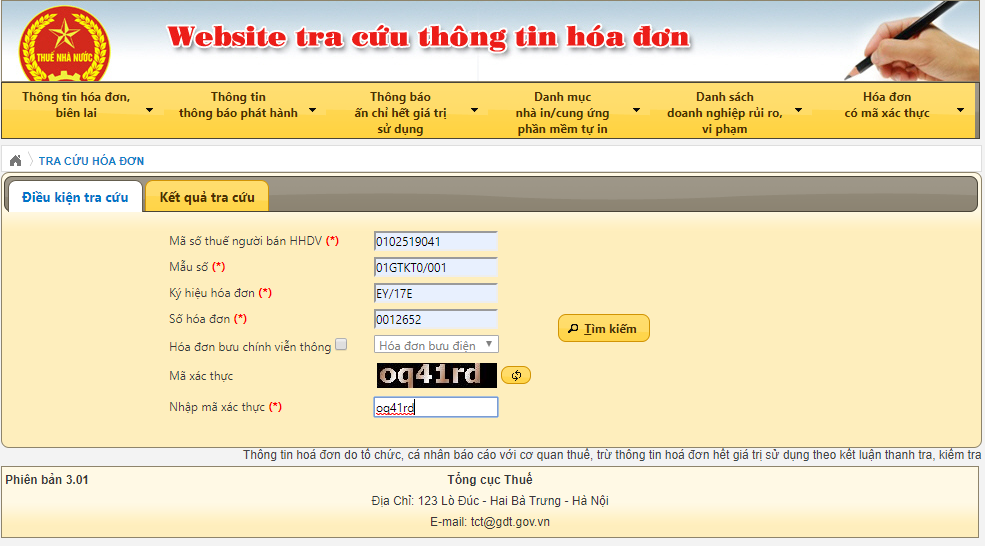
Task: Refresh the captcha verification code
Action: pos(516,375)
